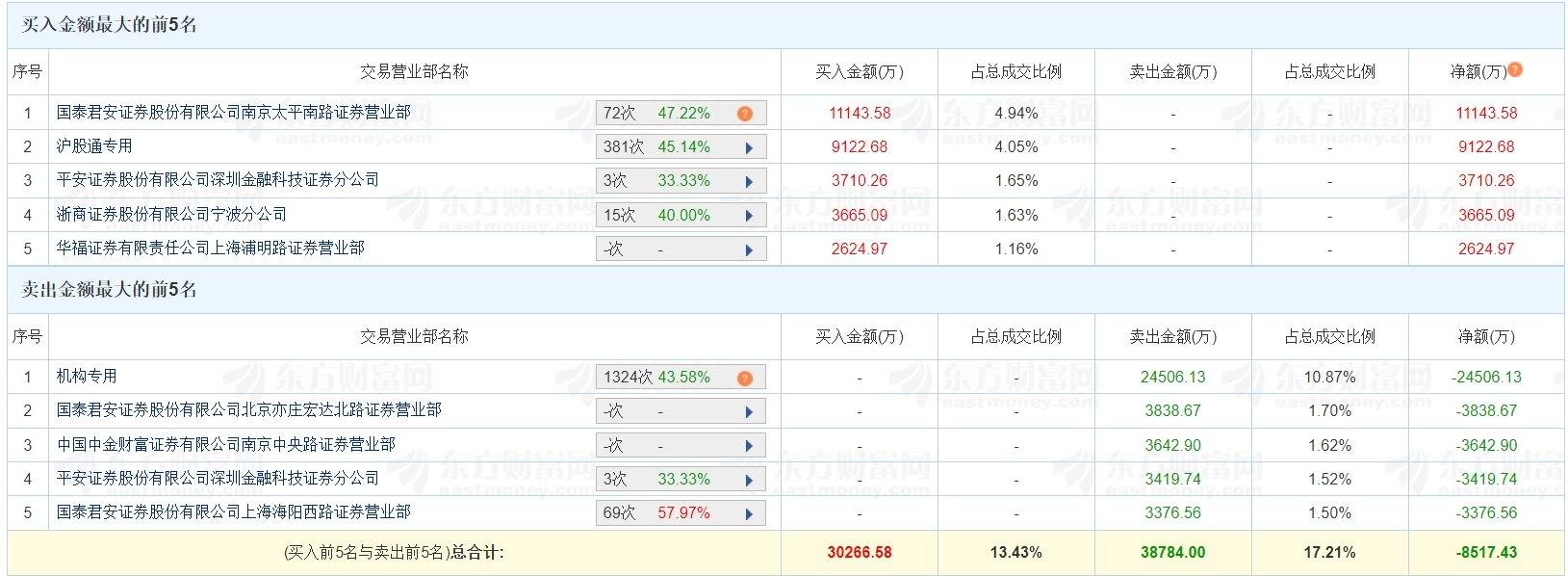Click the help icon next to 72次 47.22%

coord(742,113)
